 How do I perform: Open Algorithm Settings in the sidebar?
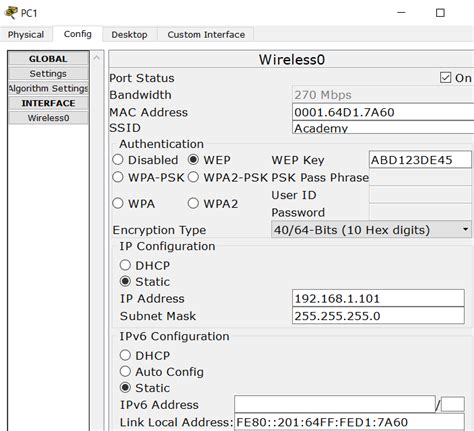point(48,88)
